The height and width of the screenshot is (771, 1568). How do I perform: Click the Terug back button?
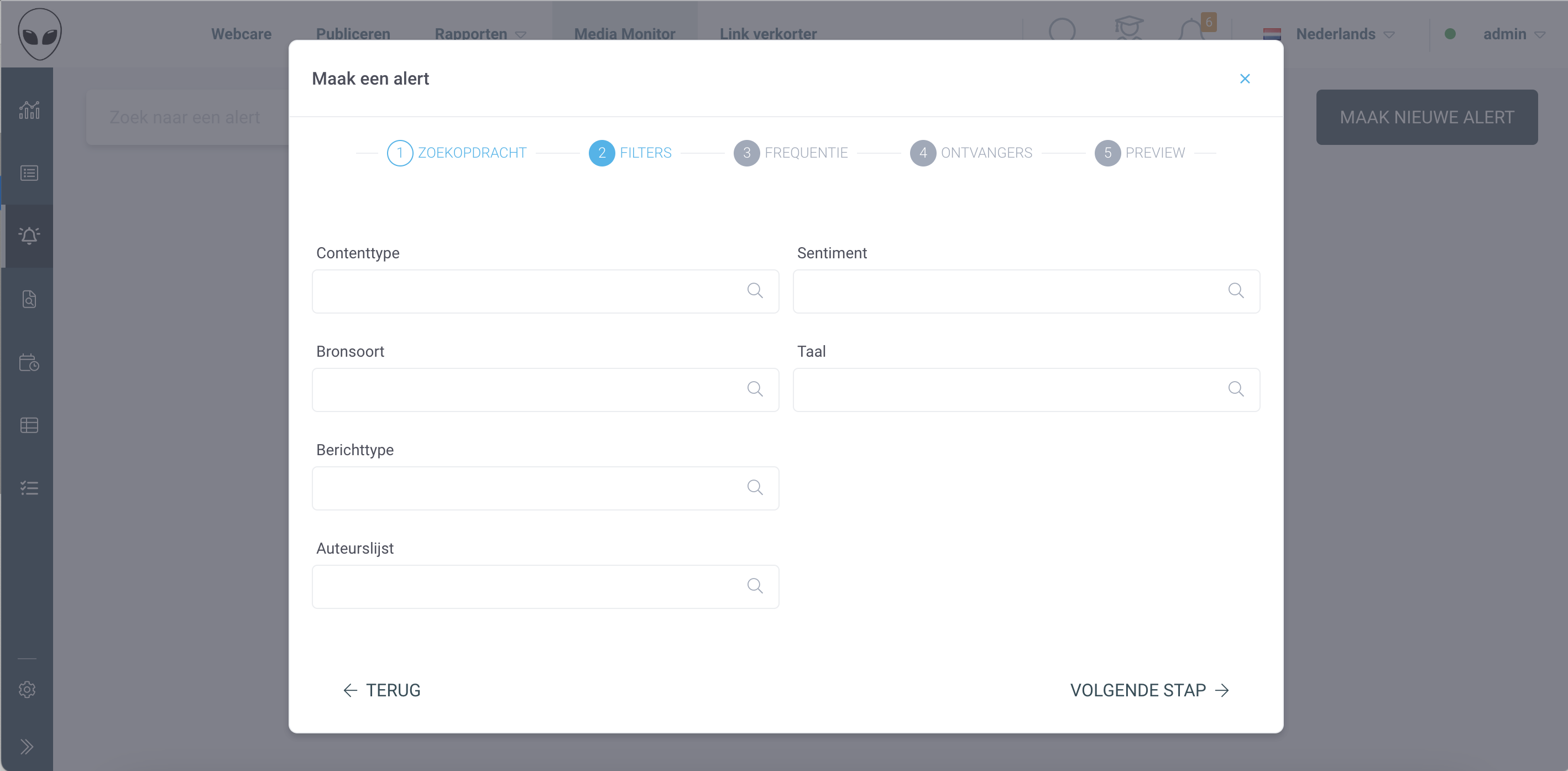click(381, 690)
